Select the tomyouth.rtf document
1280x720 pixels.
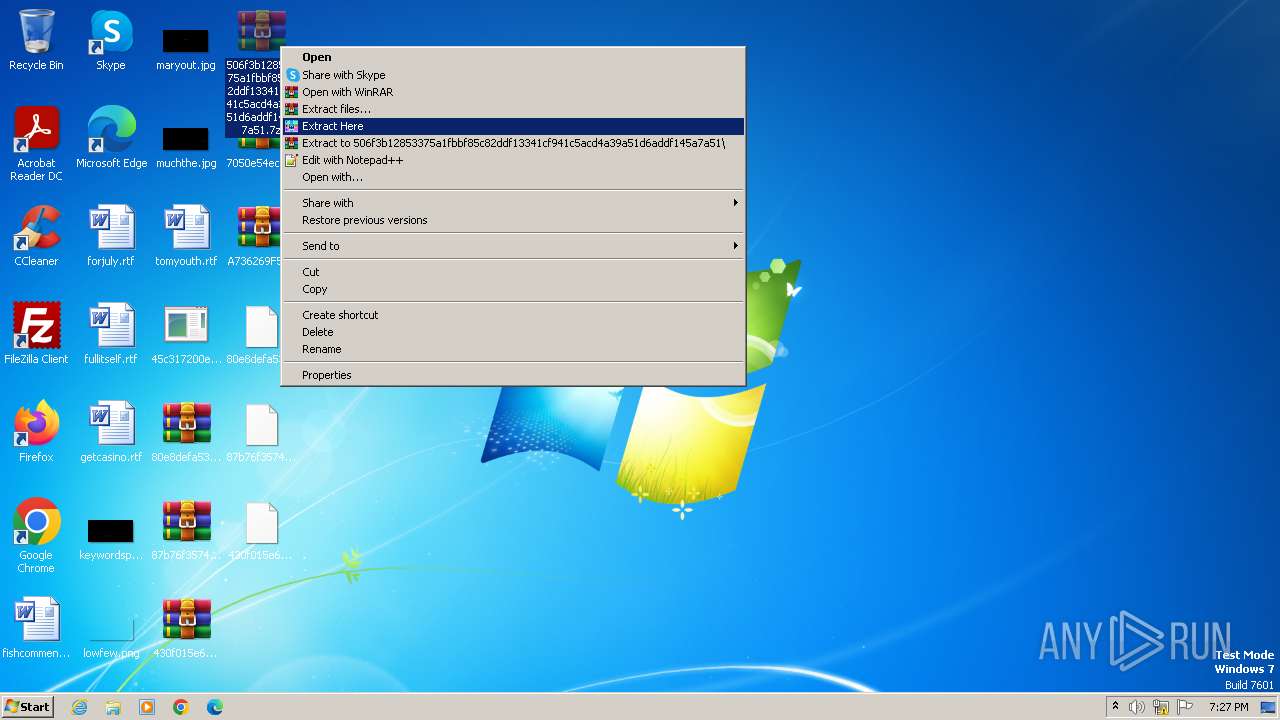(185, 236)
